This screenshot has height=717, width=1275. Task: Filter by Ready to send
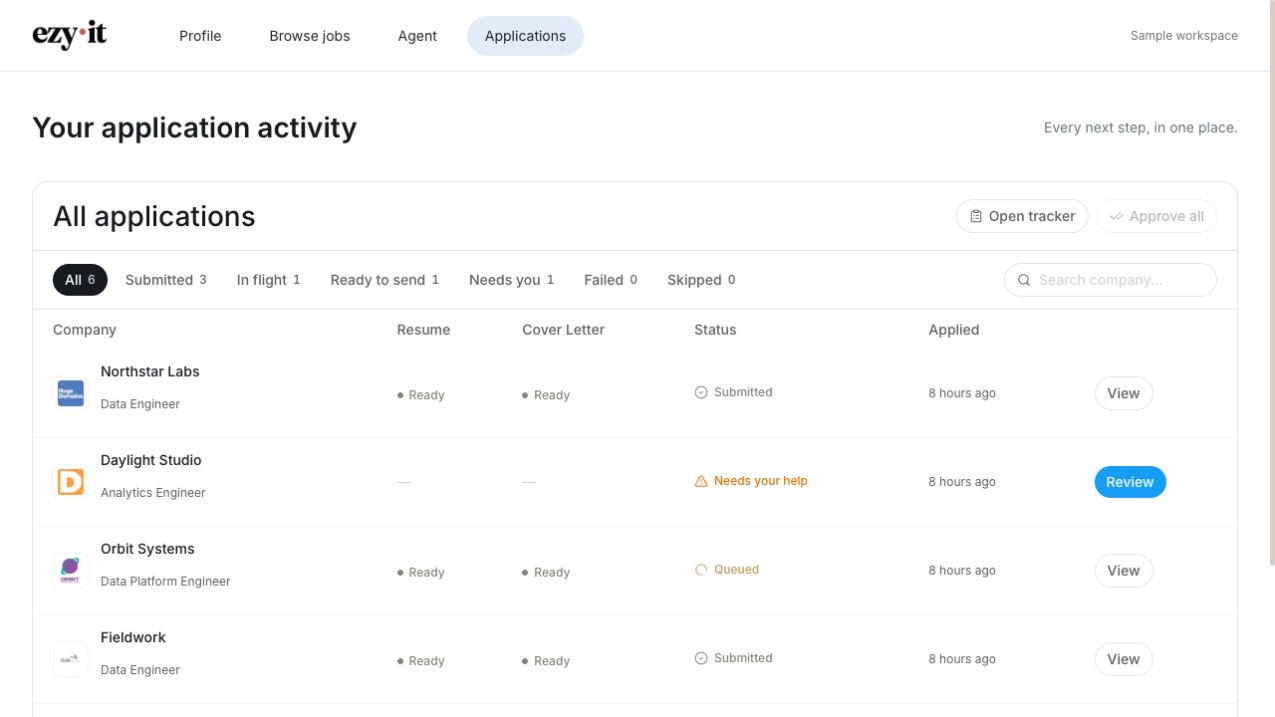(x=385, y=280)
